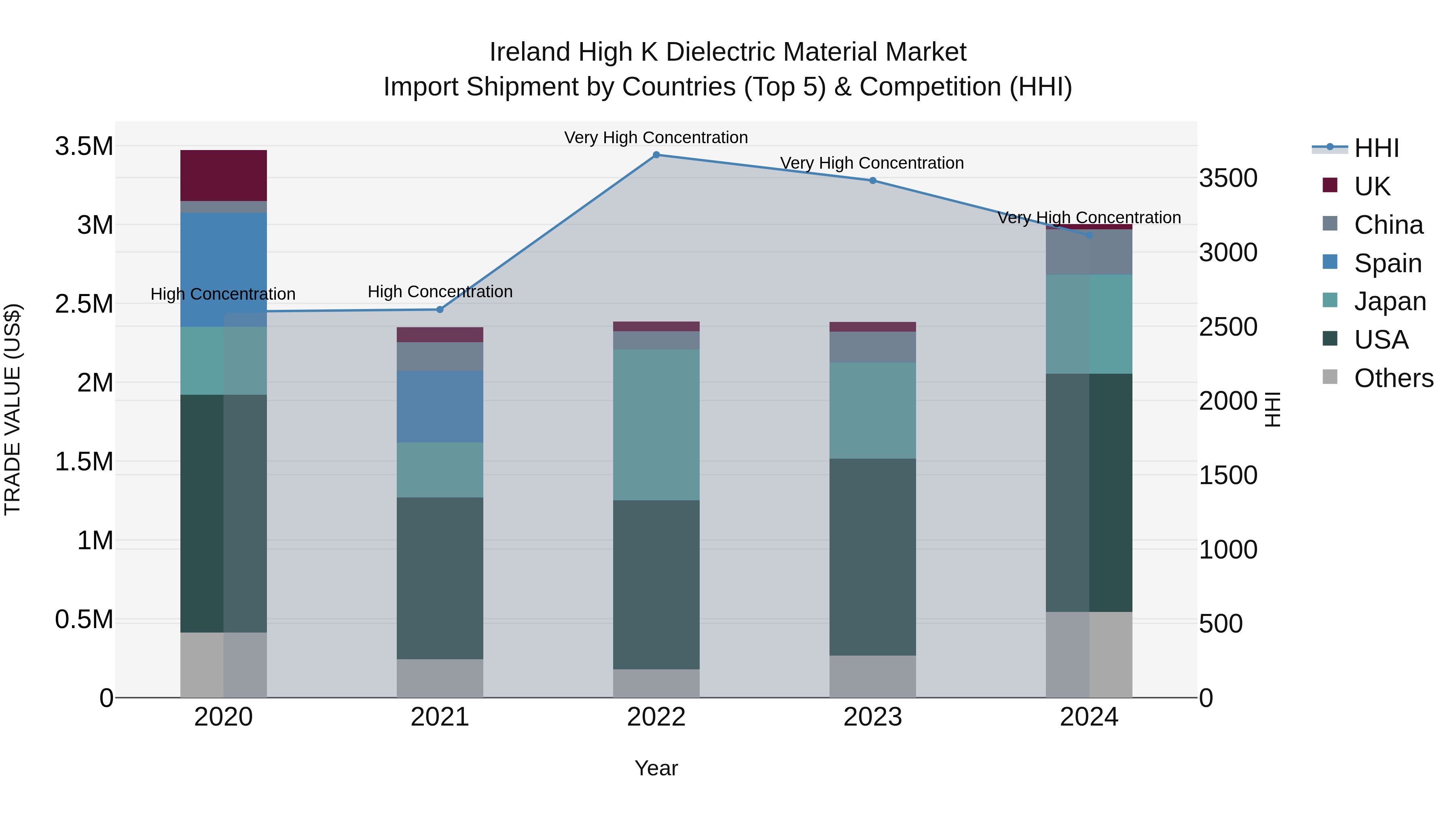This screenshot has width=1456, height=819.
Task: Click the 2020 UK bar segment
Action: pos(223,176)
